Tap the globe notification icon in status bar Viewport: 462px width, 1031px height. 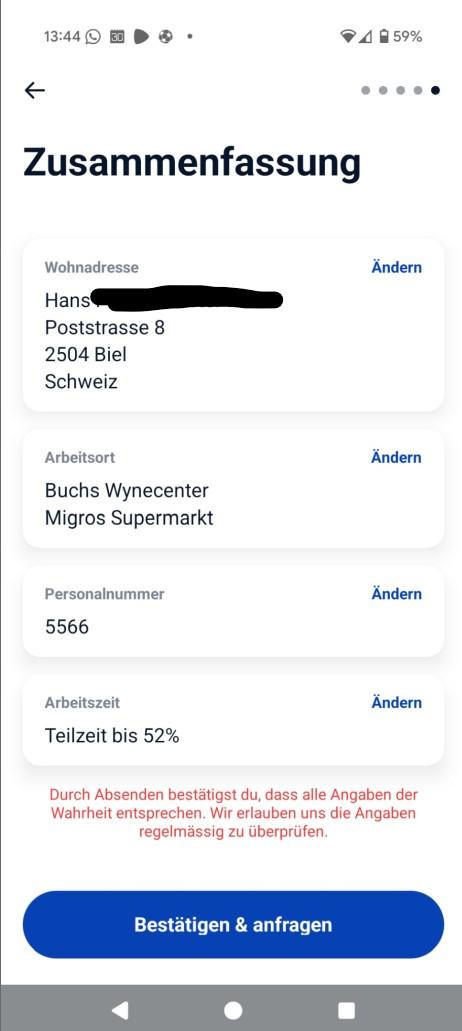[x=166, y=36]
